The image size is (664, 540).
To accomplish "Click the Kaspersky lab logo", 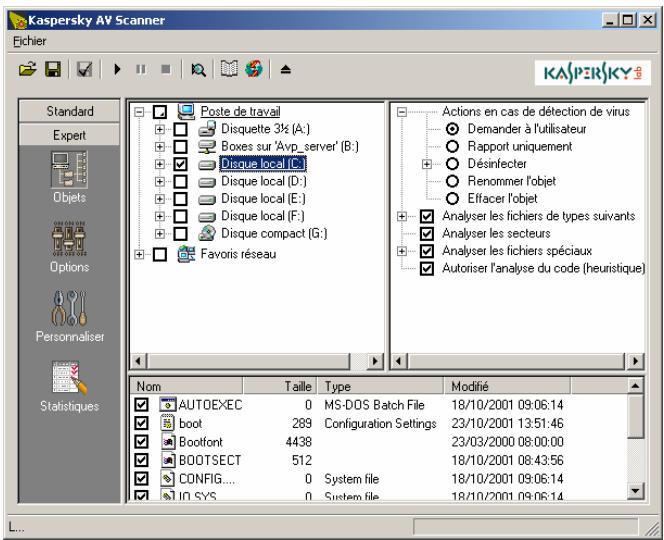I will (x=592, y=73).
